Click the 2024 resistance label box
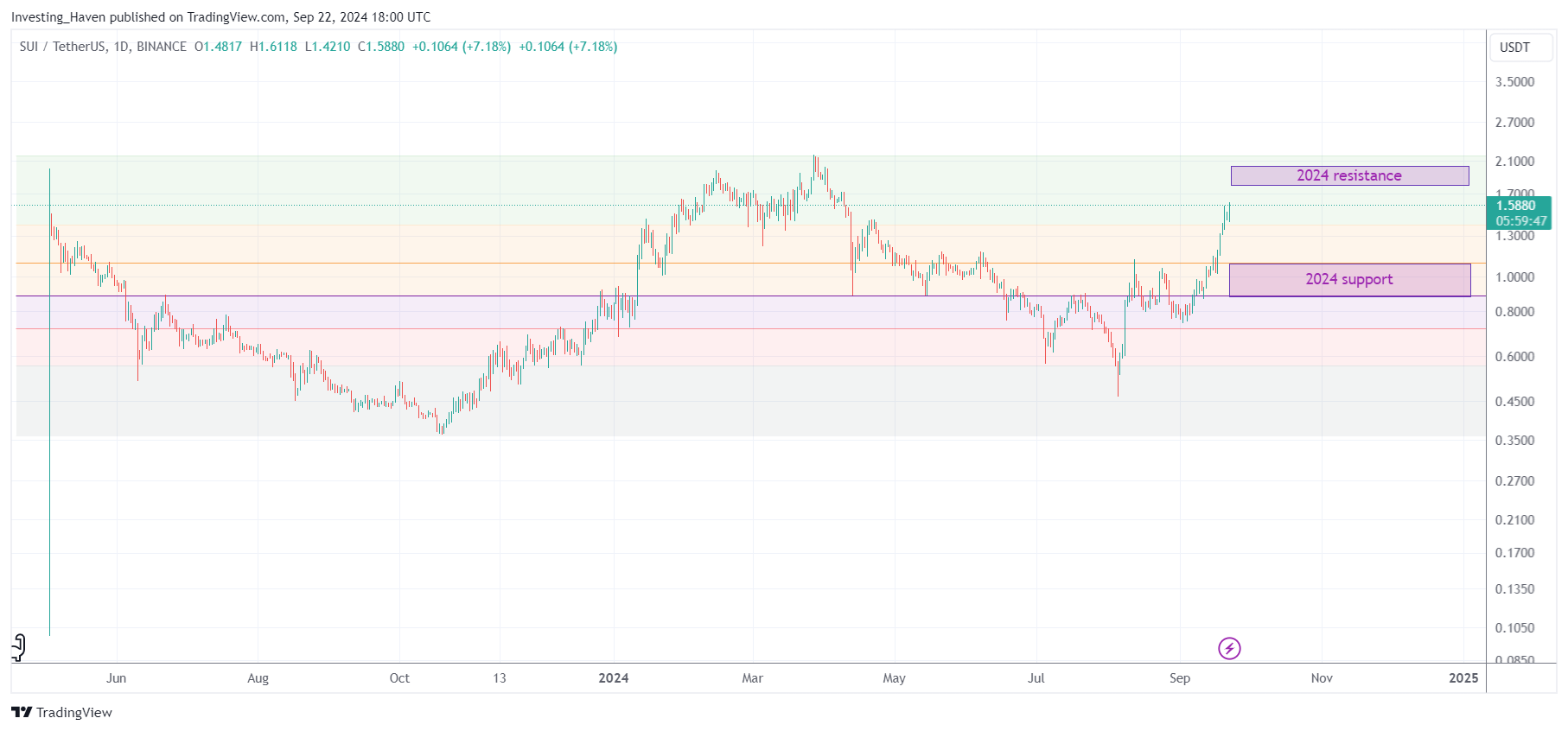 tap(1349, 175)
